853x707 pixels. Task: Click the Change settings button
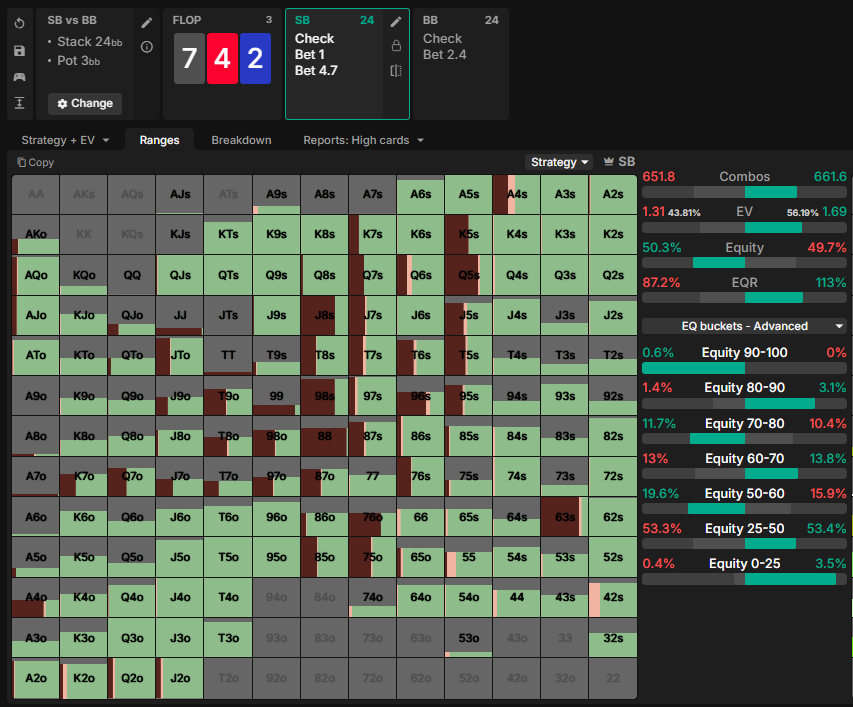85,103
